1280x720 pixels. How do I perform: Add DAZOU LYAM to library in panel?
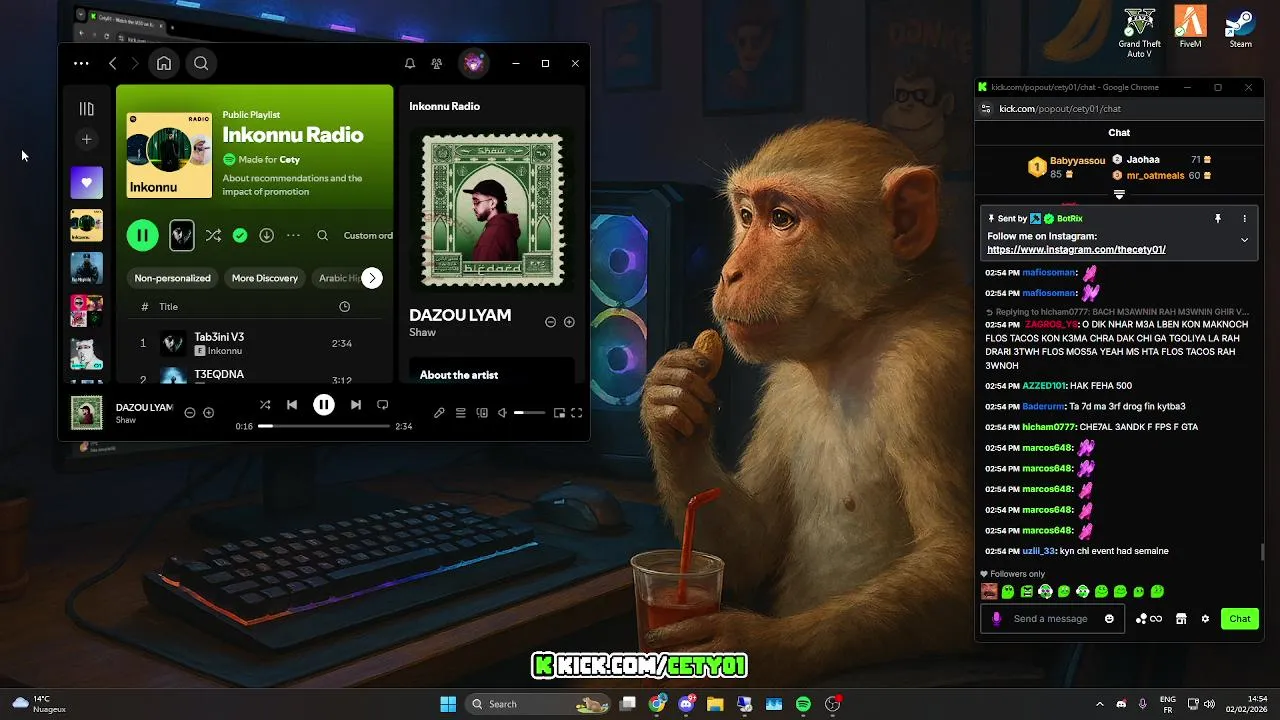pyautogui.click(x=569, y=322)
